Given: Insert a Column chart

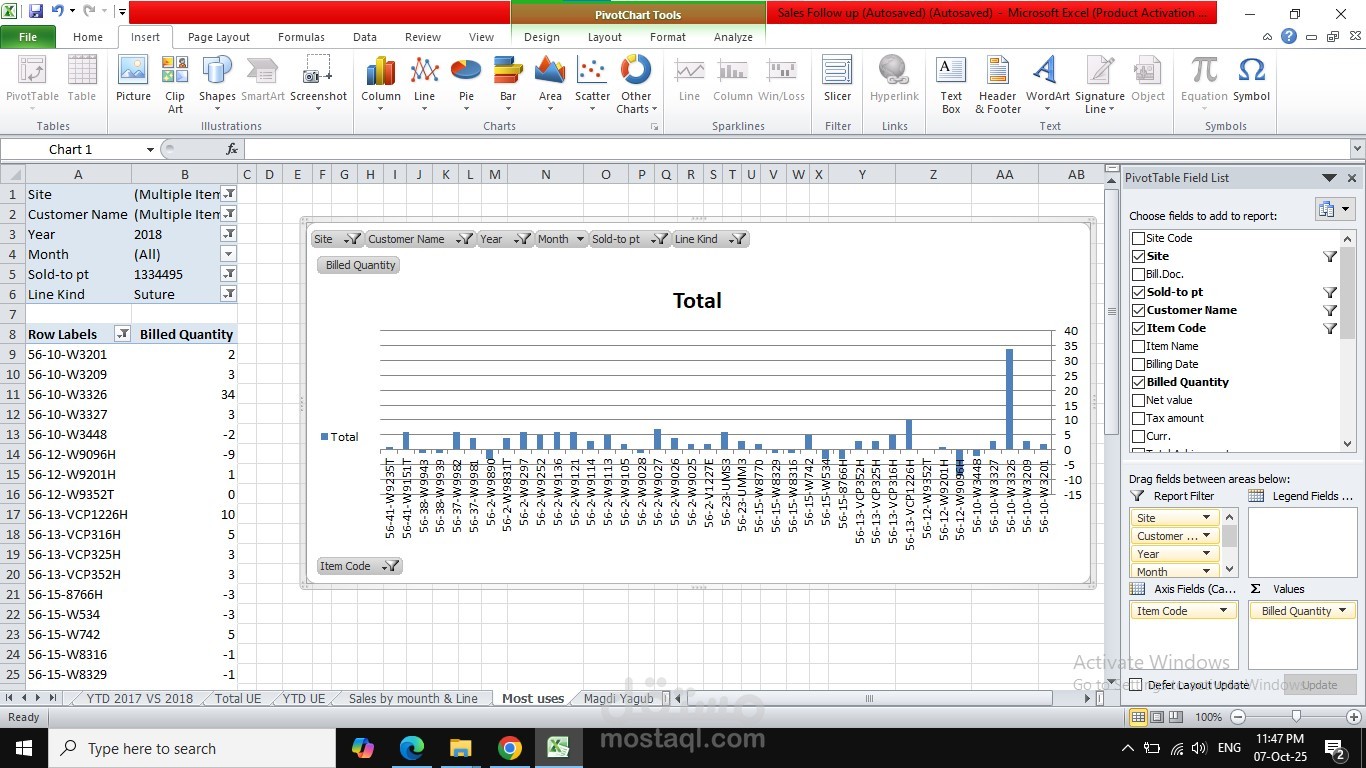Looking at the screenshot, I should point(381,85).
